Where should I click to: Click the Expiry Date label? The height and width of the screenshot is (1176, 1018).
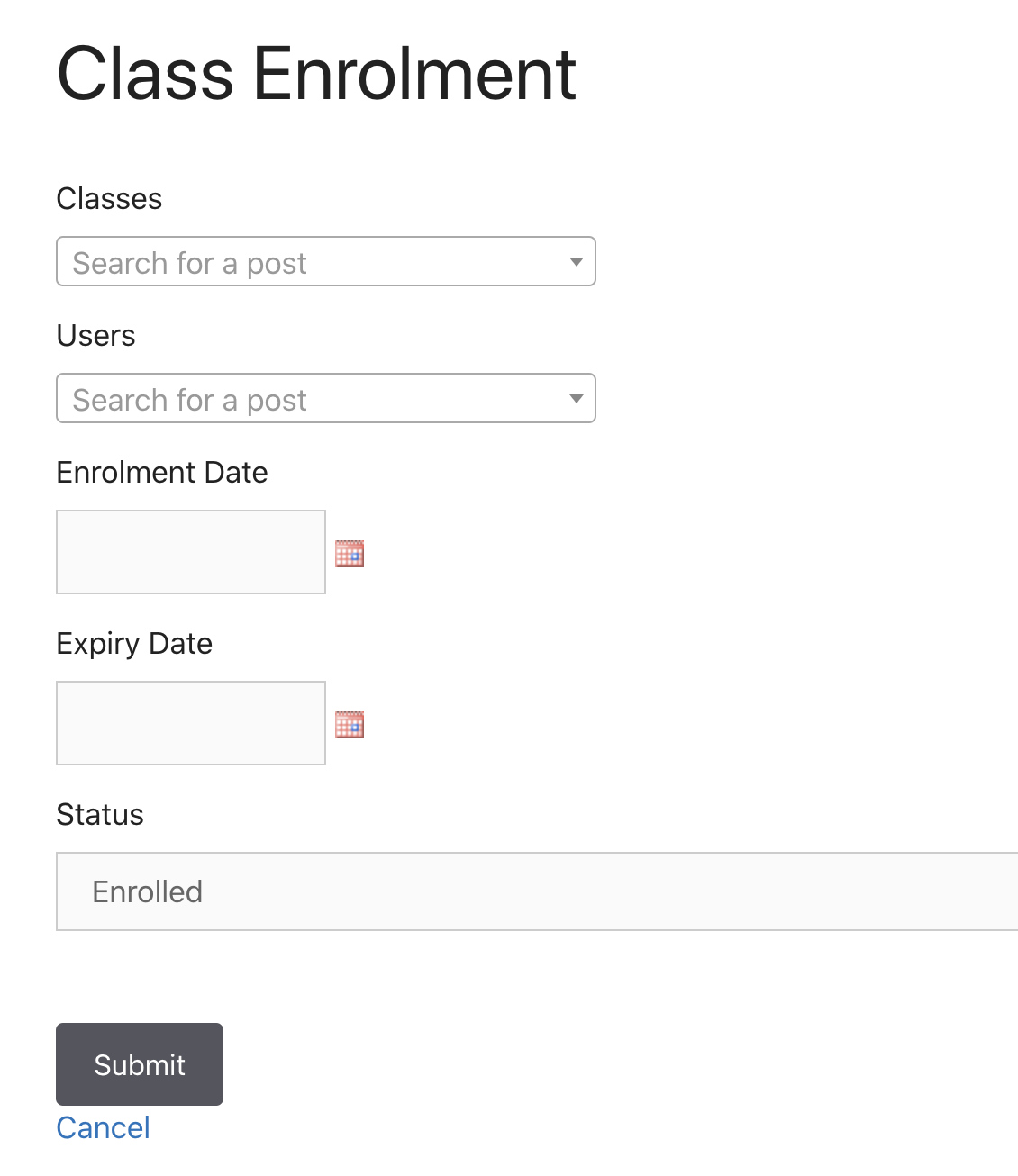pyautogui.click(x=134, y=644)
